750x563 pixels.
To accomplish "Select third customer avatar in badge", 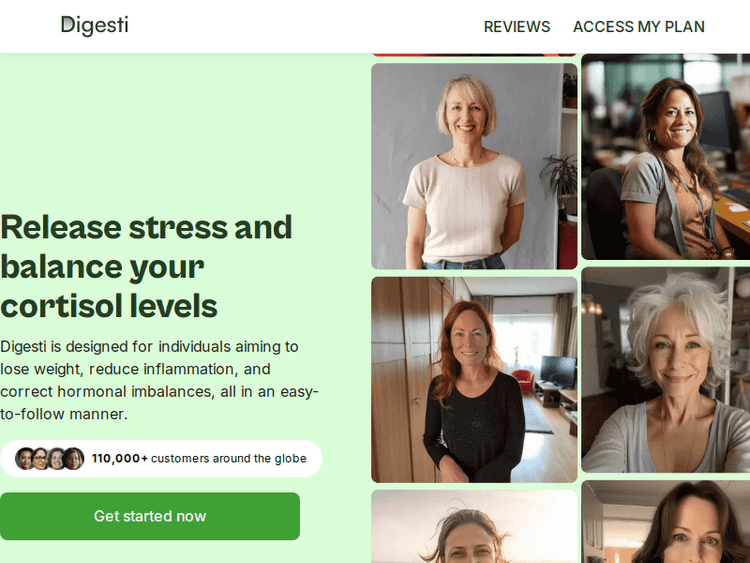I will click(x=56, y=459).
